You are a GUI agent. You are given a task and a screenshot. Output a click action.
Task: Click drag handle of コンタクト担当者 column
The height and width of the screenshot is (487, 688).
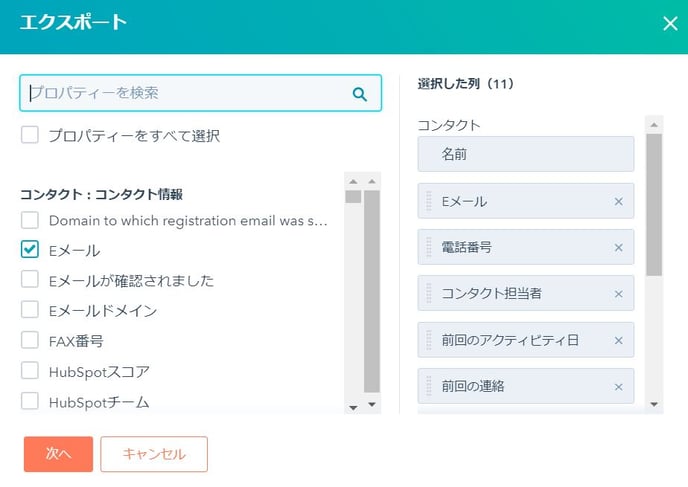(x=429, y=294)
